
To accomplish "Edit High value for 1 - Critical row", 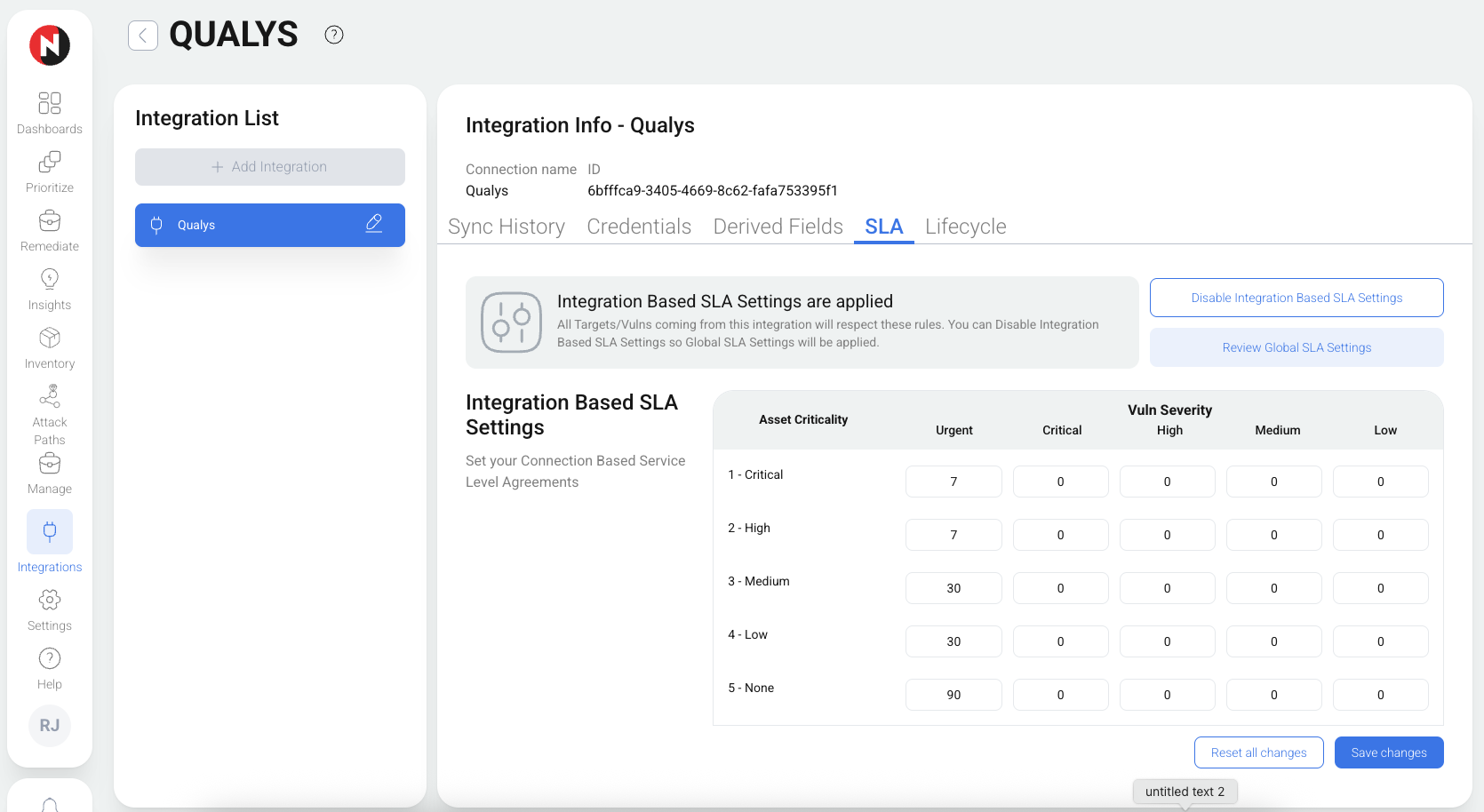I will coord(1168,482).
